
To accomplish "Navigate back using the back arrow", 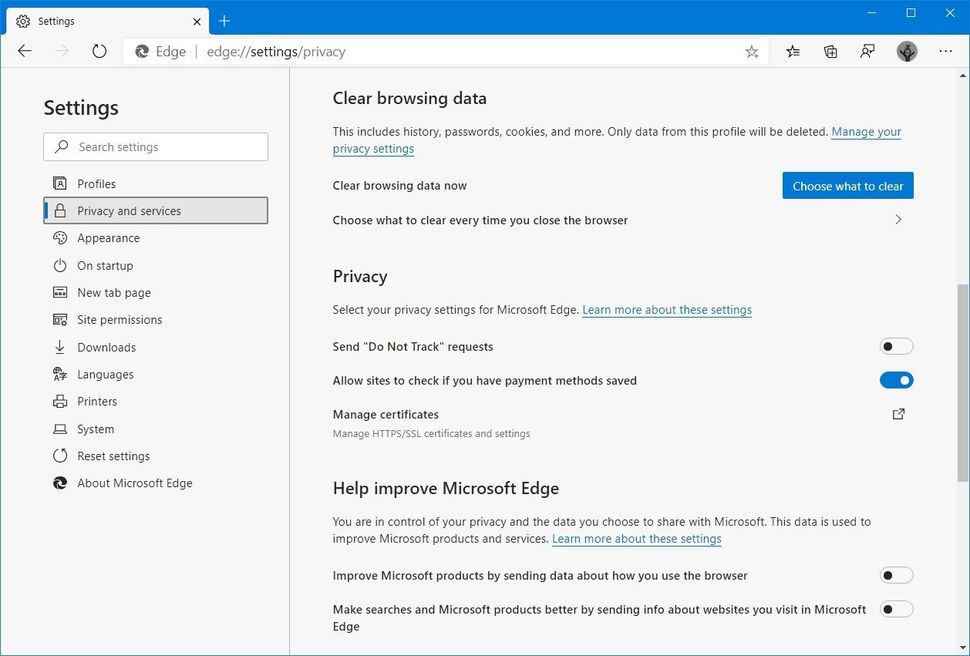I will [24, 51].
